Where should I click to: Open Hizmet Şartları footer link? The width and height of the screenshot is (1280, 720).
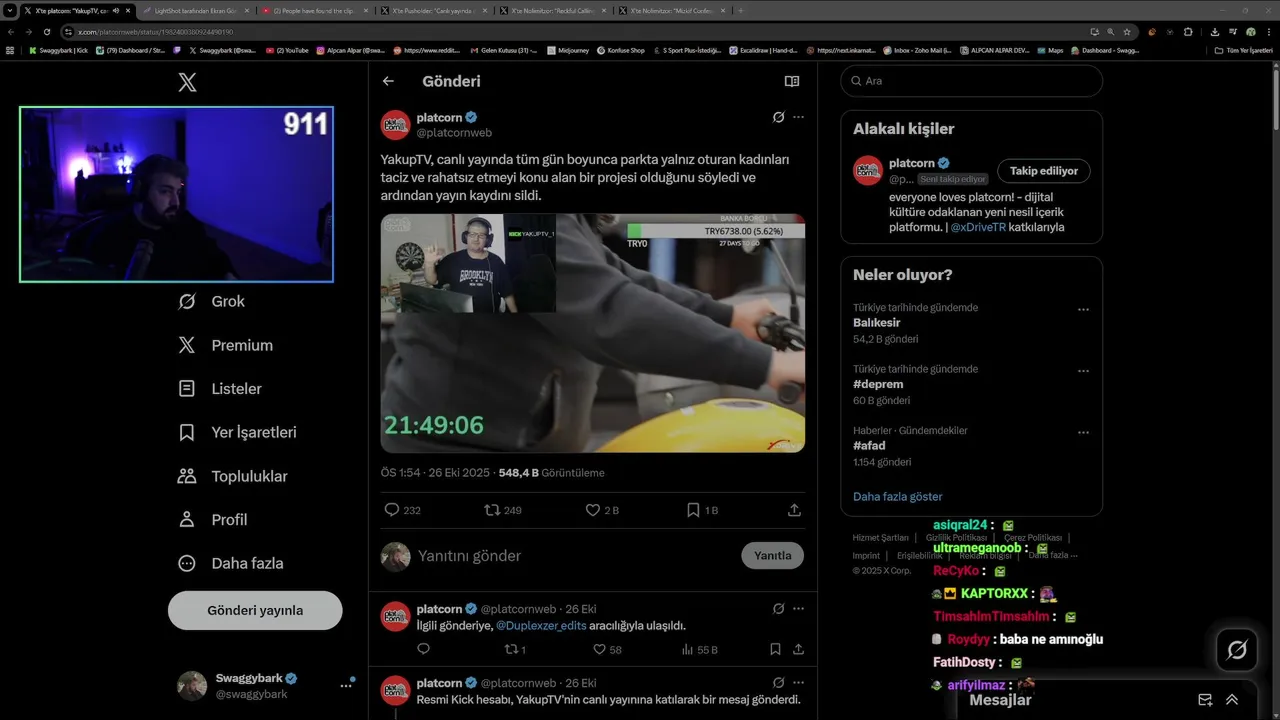(x=880, y=537)
